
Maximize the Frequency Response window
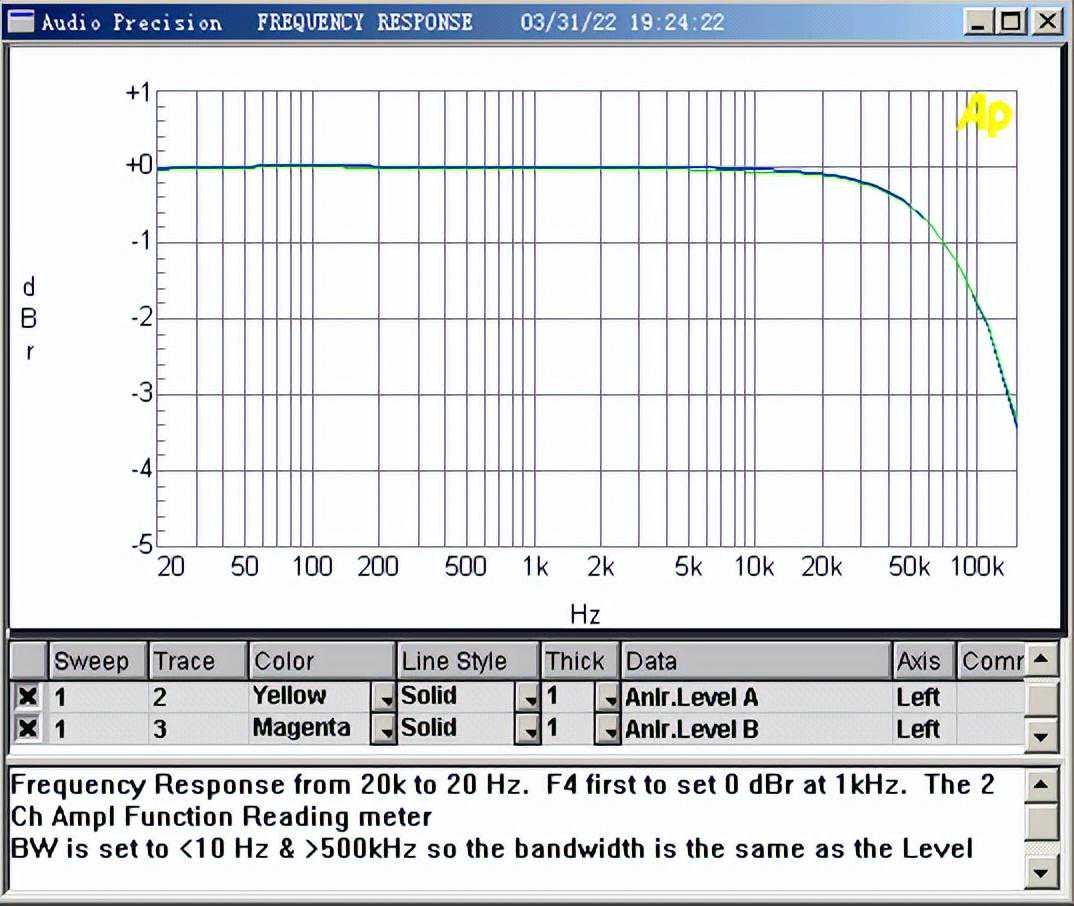1013,22
